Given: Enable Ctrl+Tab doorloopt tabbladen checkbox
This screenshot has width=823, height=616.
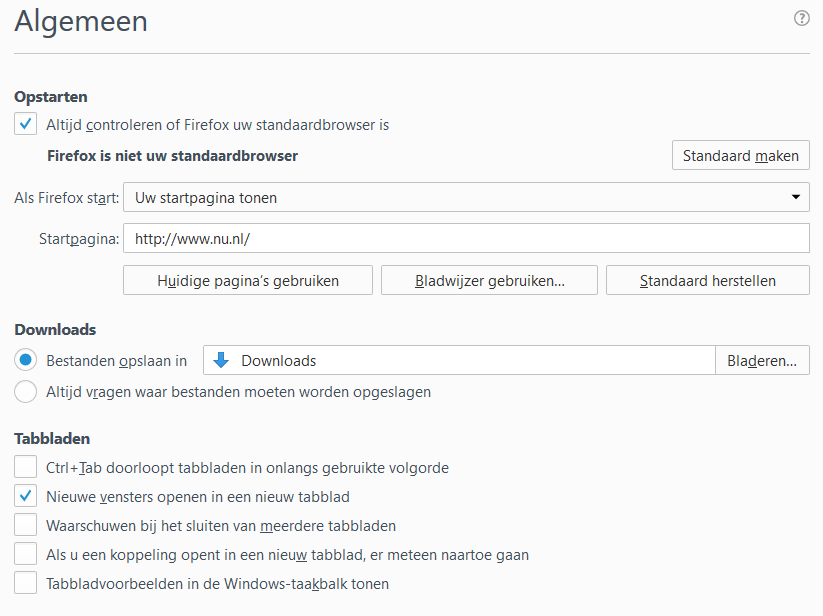Looking at the screenshot, I should coord(25,466).
